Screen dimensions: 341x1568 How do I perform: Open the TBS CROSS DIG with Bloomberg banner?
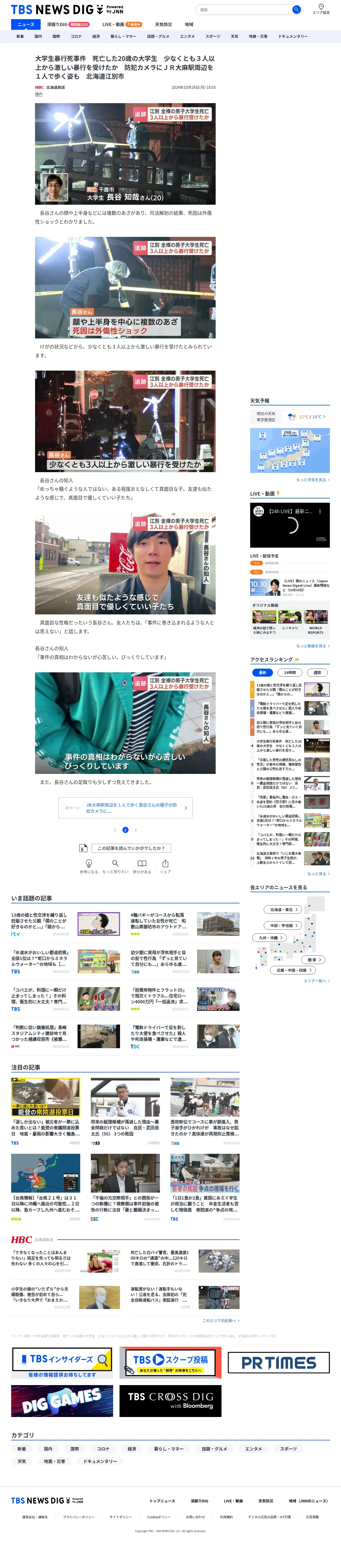170,1401
